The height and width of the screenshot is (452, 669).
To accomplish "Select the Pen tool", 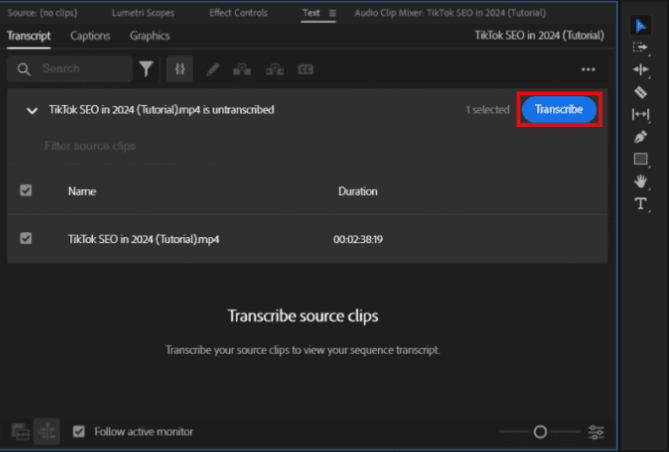I will (641, 137).
